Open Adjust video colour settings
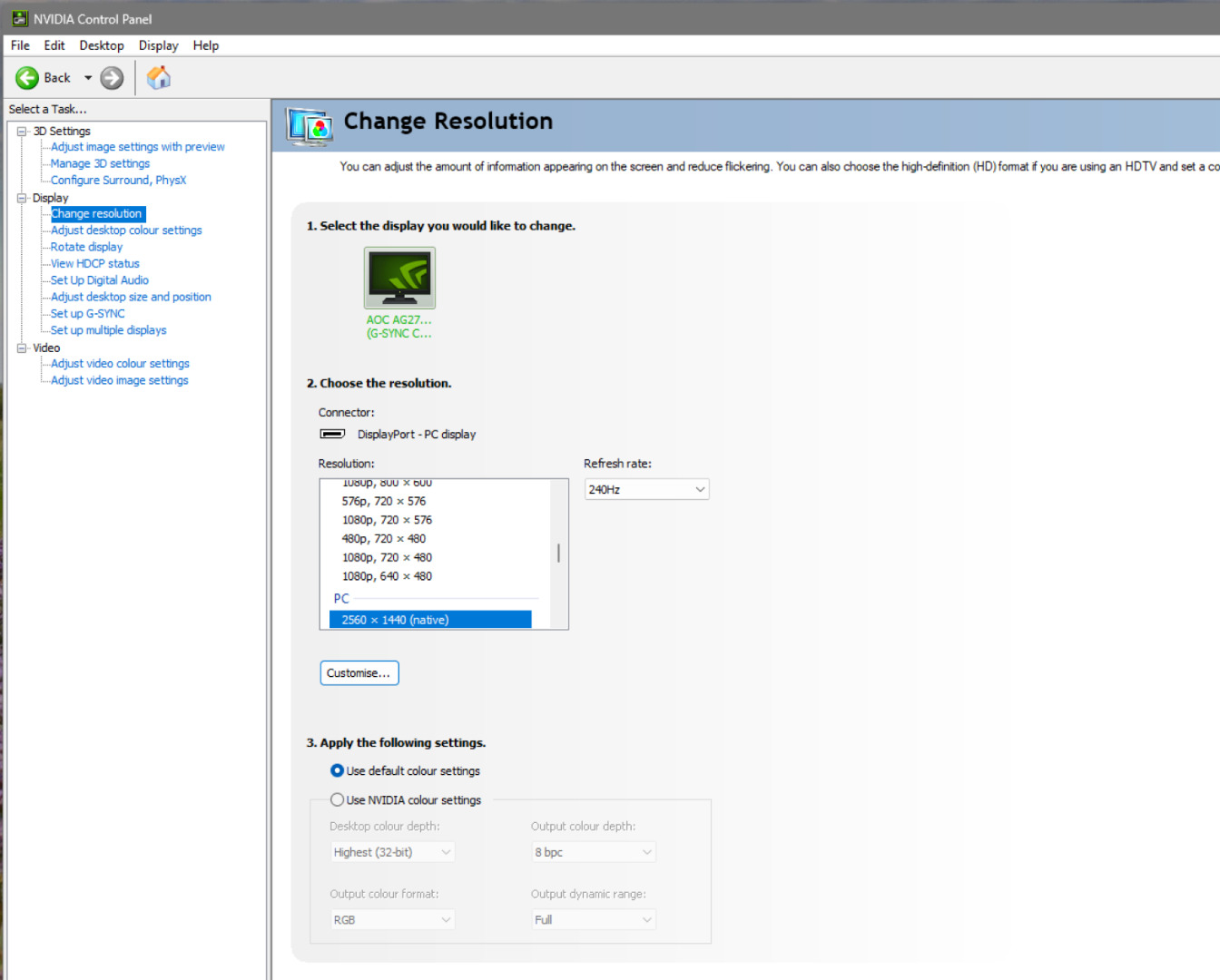The image size is (1220, 980). coord(120,364)
